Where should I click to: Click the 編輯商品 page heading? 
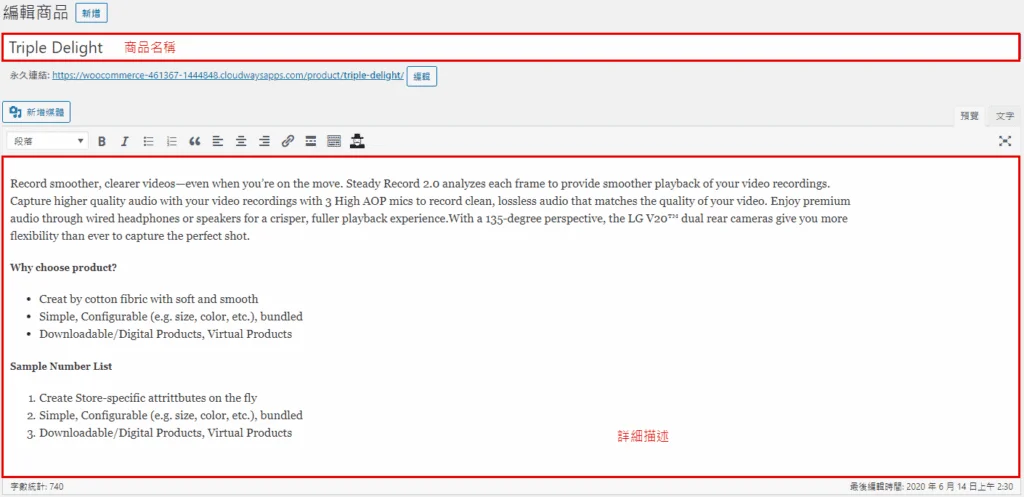coord(35,13)
